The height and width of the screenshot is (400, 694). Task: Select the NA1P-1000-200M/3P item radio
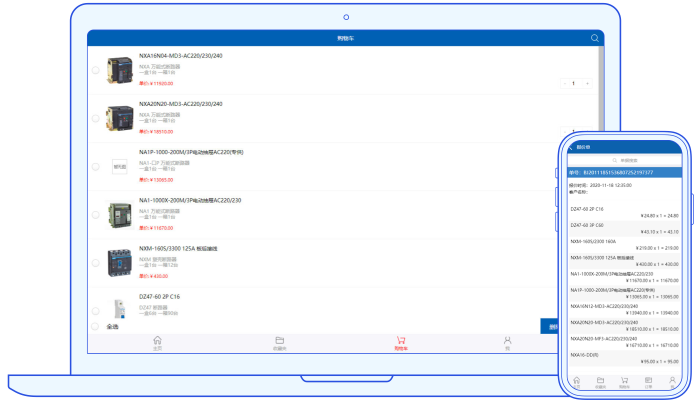(x=96, y=167)
